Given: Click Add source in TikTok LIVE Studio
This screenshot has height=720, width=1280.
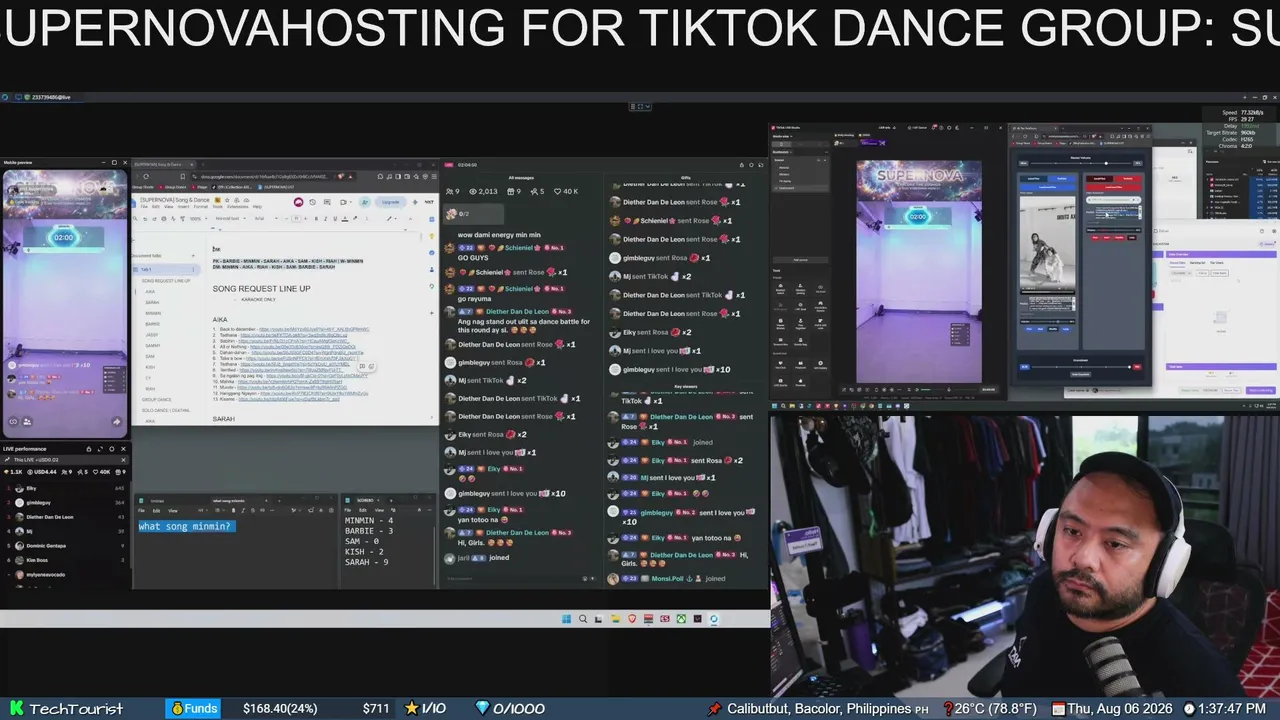Looking at the screenshot, I should [800, 259].
